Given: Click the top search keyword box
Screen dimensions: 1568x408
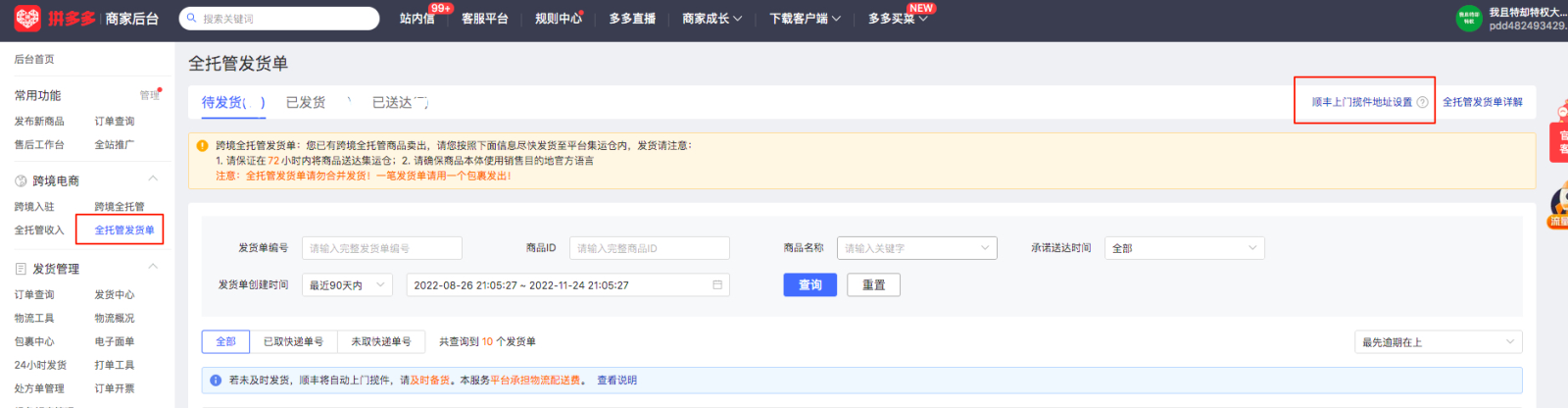Looking at the screenshot, I should [279, 19].
